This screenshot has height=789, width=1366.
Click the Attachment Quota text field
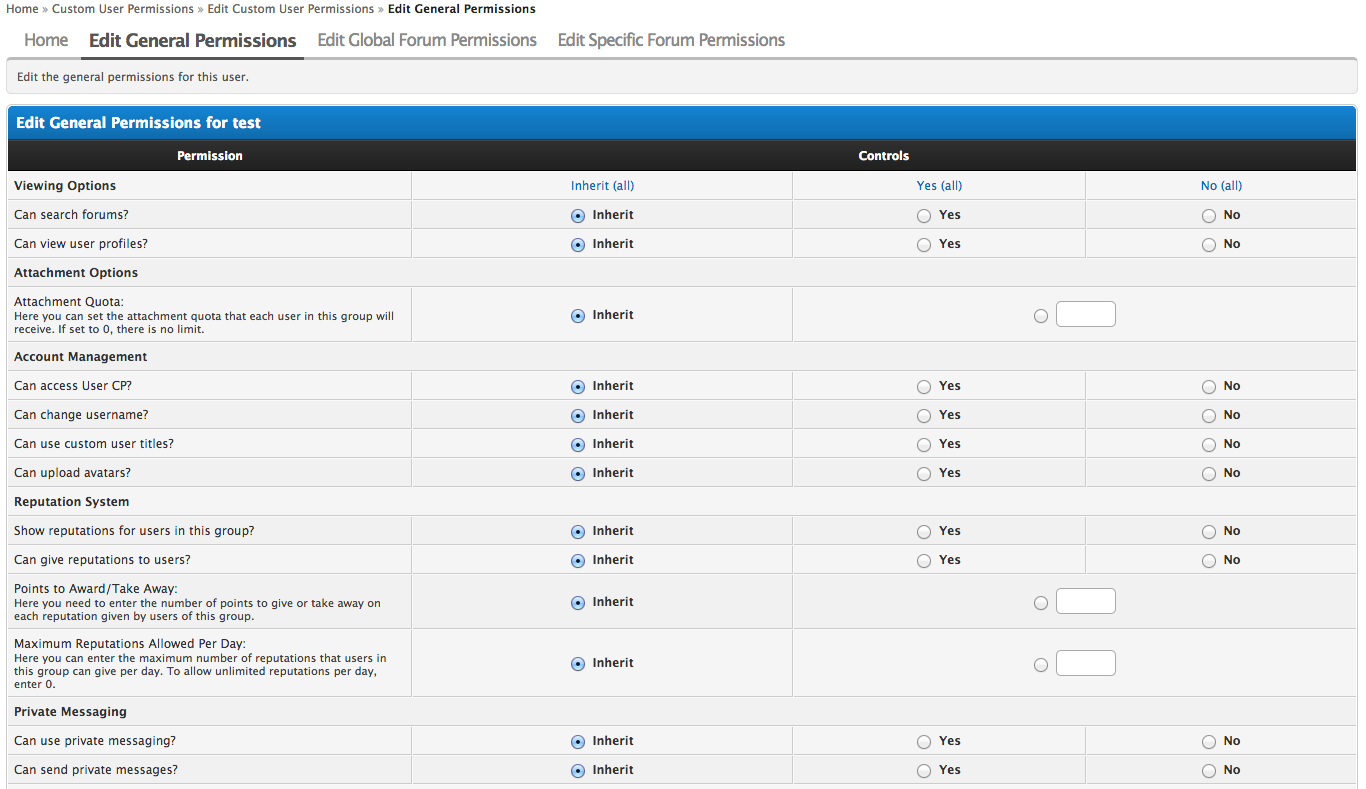(1085, 315)
